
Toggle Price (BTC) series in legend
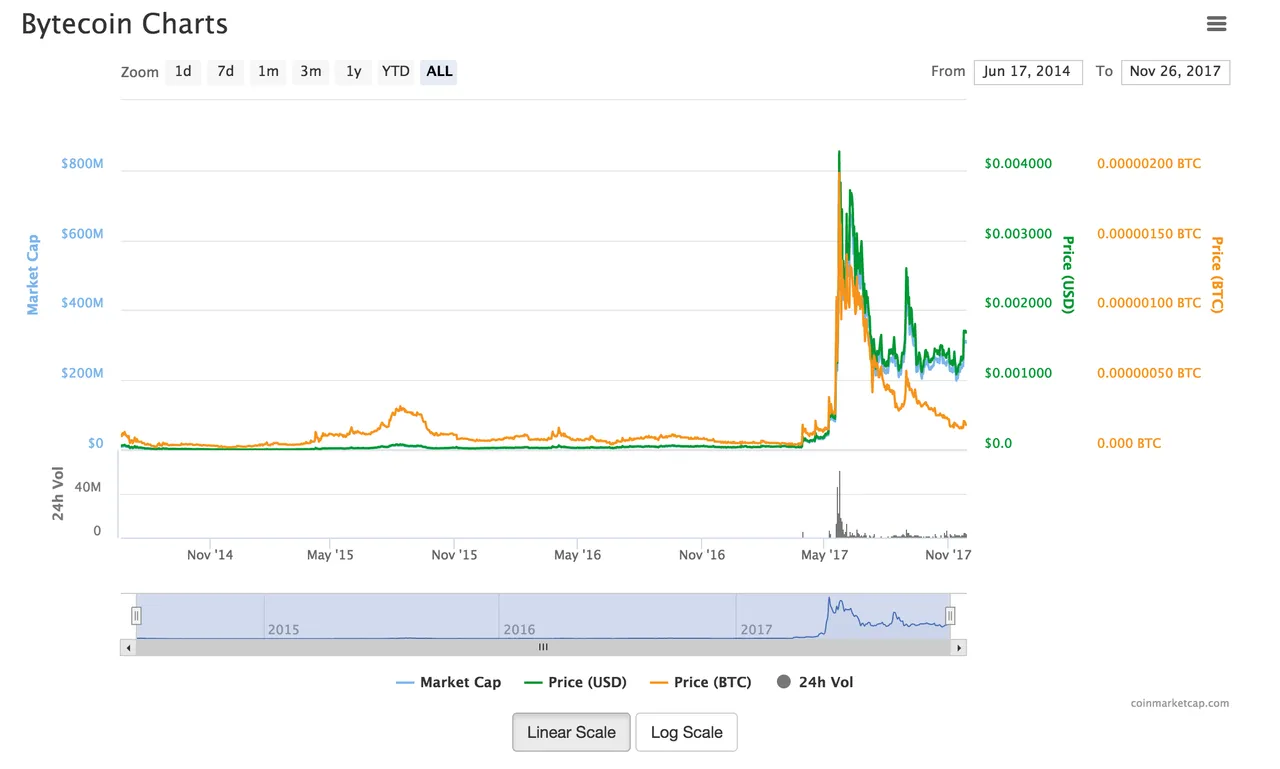[700, 682]
